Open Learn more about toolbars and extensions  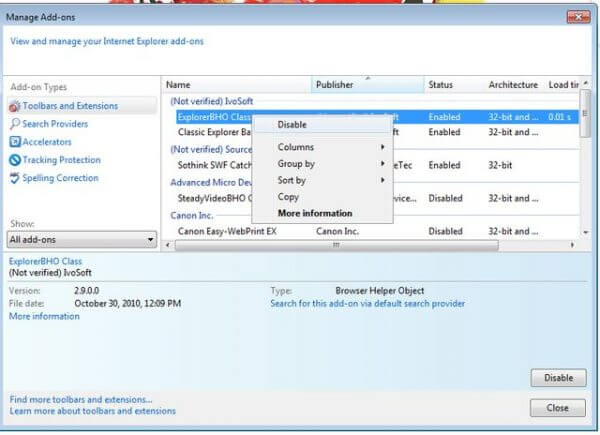click(93, 411)
